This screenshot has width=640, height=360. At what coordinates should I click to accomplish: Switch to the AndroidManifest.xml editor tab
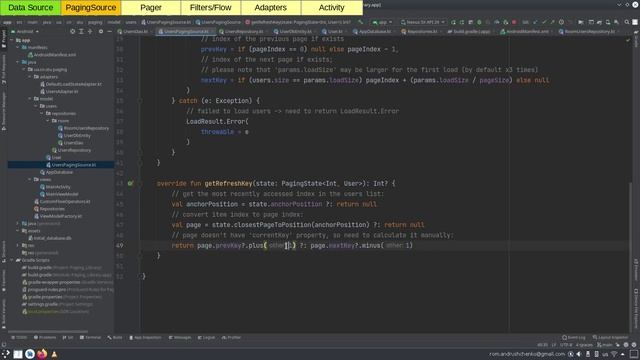point(526,31)
